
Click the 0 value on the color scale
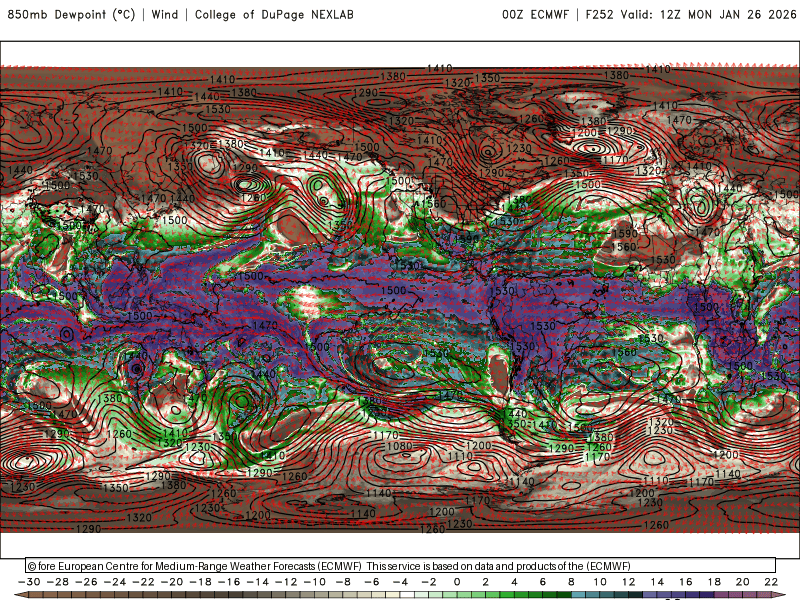pyautogui.click(x=457, y=582)
